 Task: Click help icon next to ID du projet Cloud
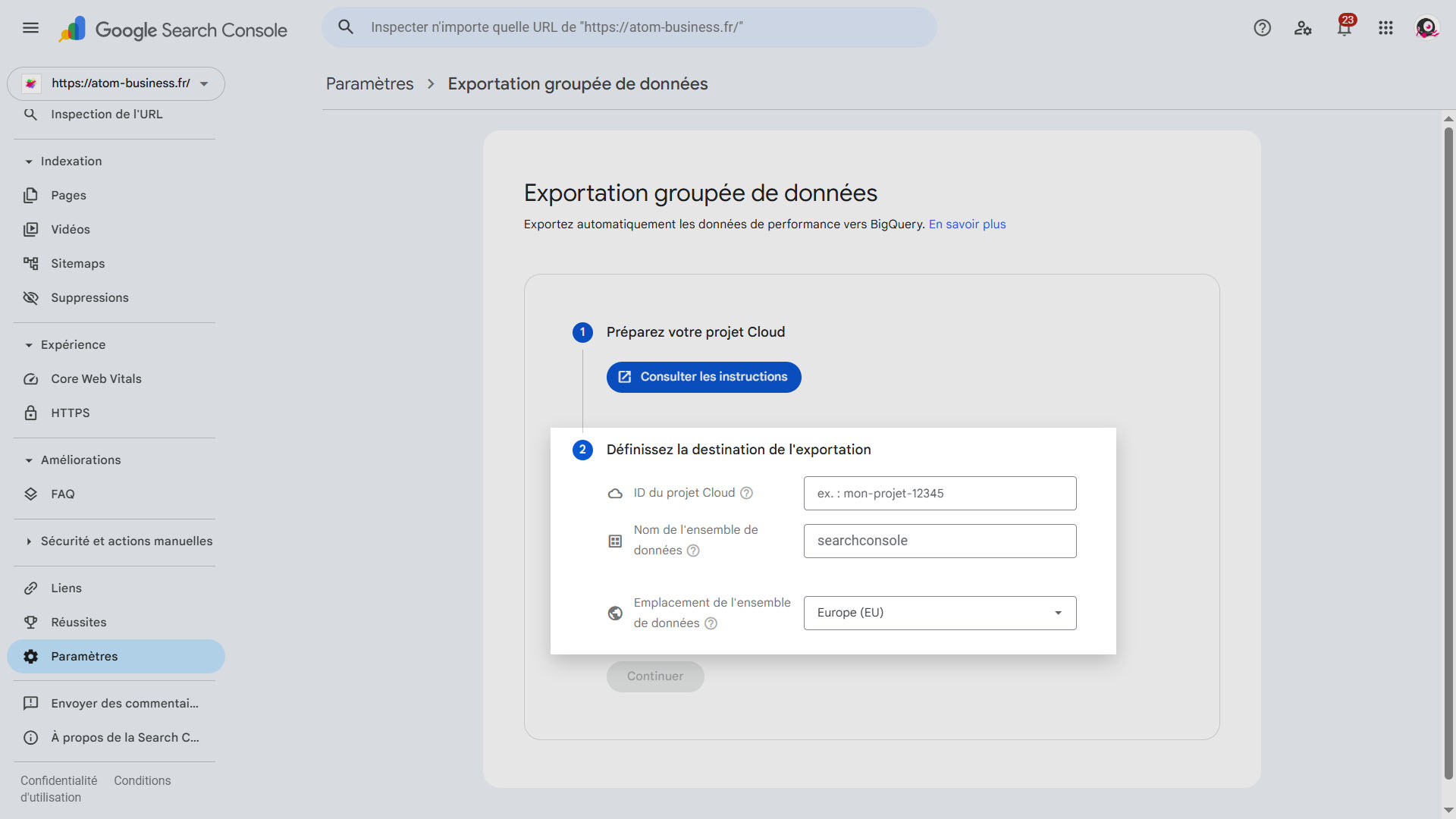pos(746,493)
